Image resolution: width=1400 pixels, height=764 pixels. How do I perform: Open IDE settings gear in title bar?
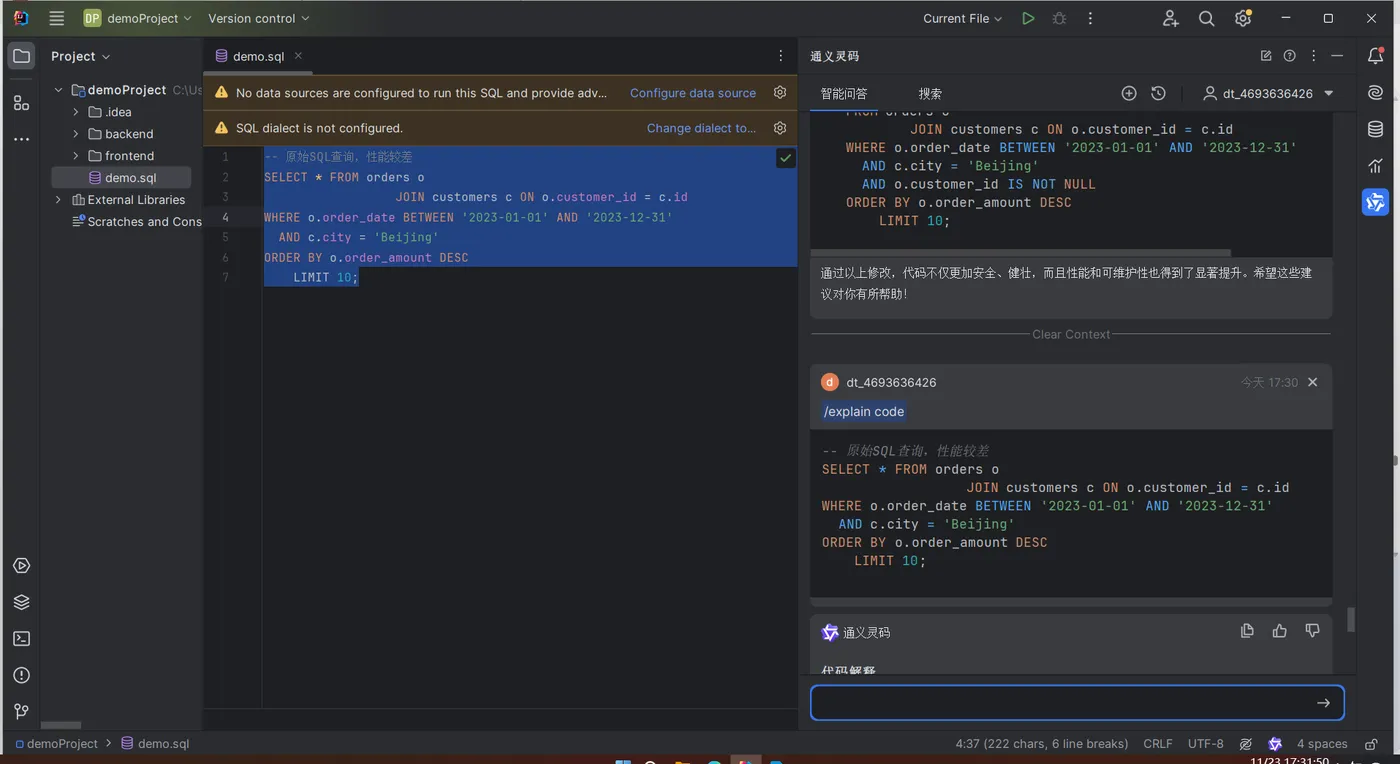pos(1243,18)
